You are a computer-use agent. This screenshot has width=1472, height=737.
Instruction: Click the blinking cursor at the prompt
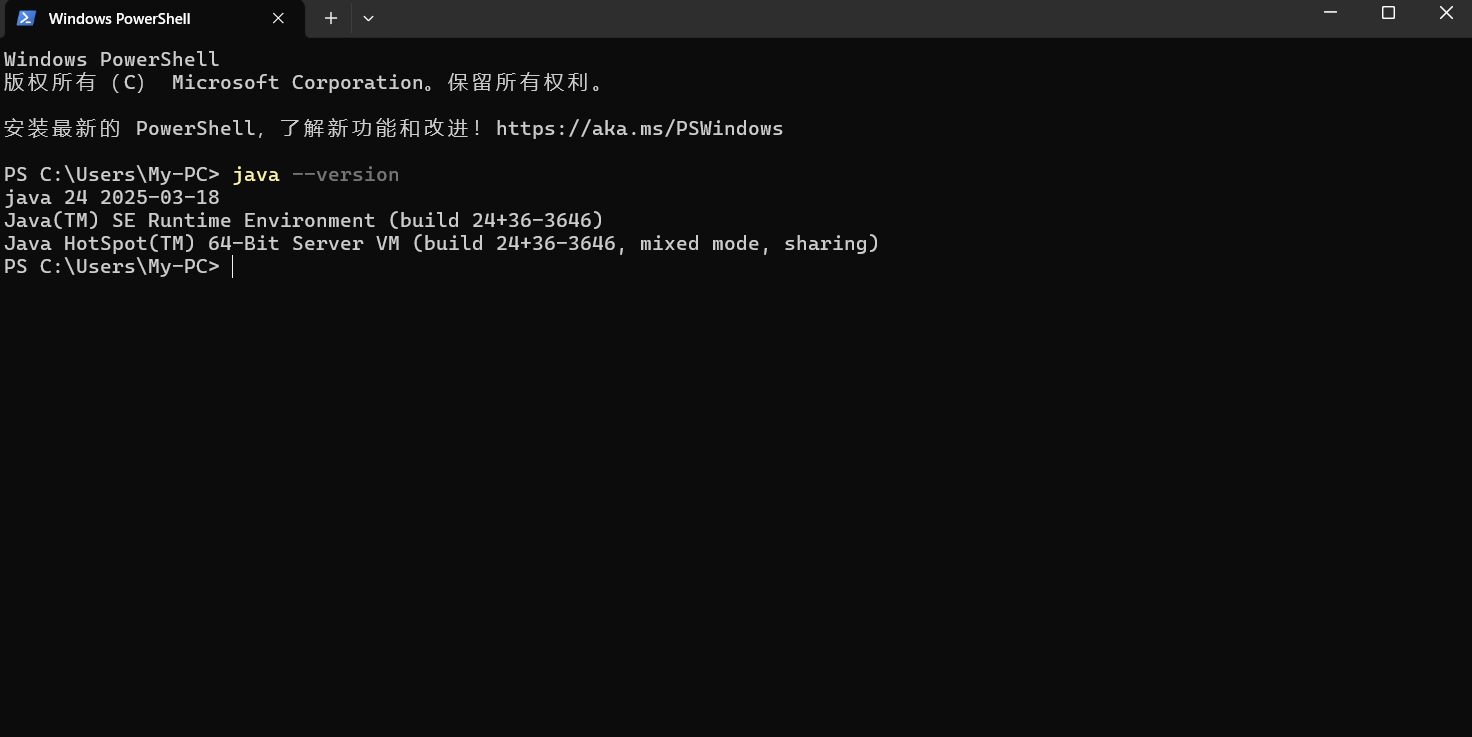click(233, 266)
